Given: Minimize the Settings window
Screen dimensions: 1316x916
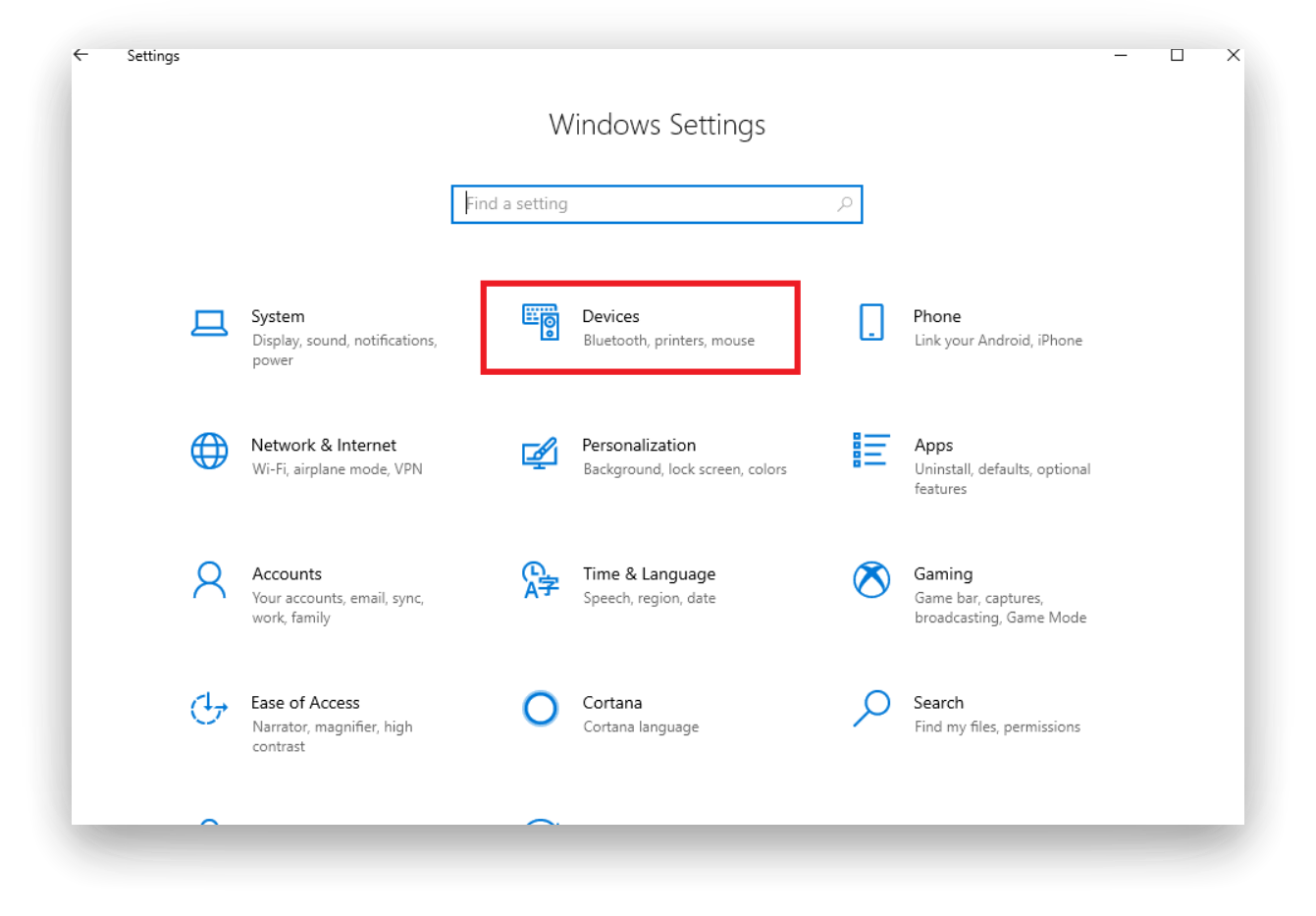Looking at the screenshot, I should [1121, 55].
